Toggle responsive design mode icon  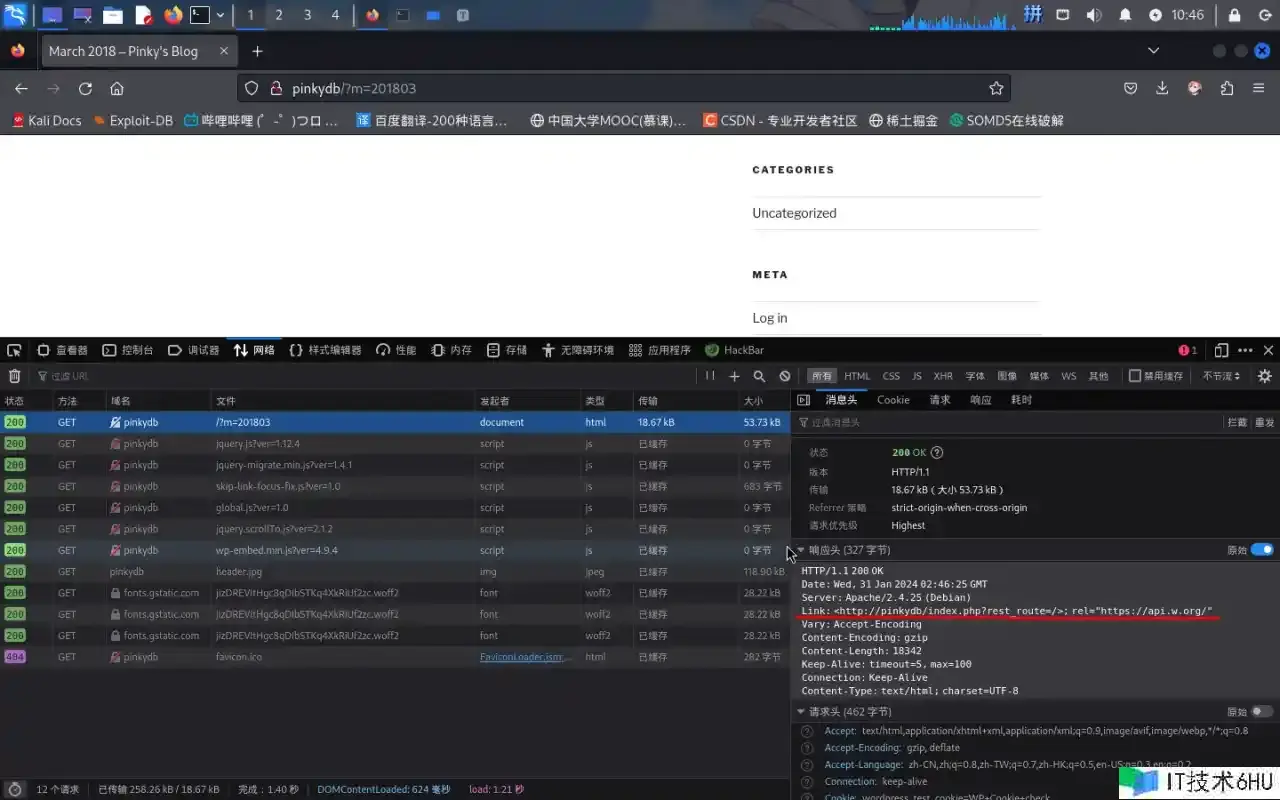point(1221,350)
